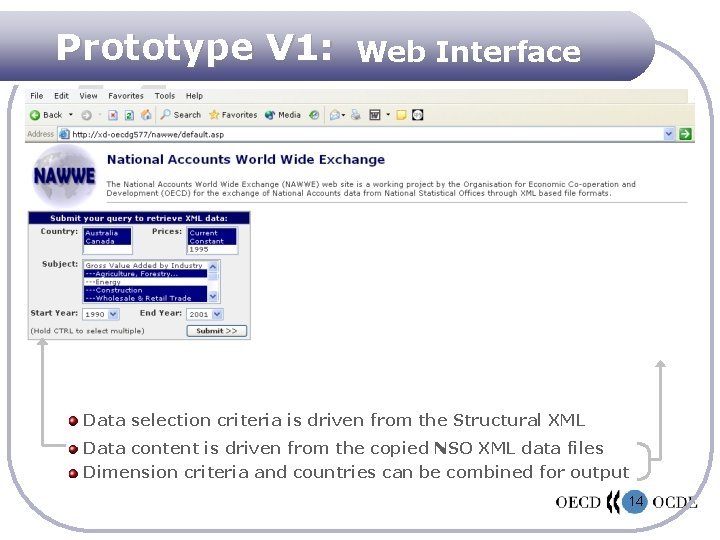Screen dimensions: 720x540
Task: Stop page loading with red X icon
Action: click(x=113, y=115)
